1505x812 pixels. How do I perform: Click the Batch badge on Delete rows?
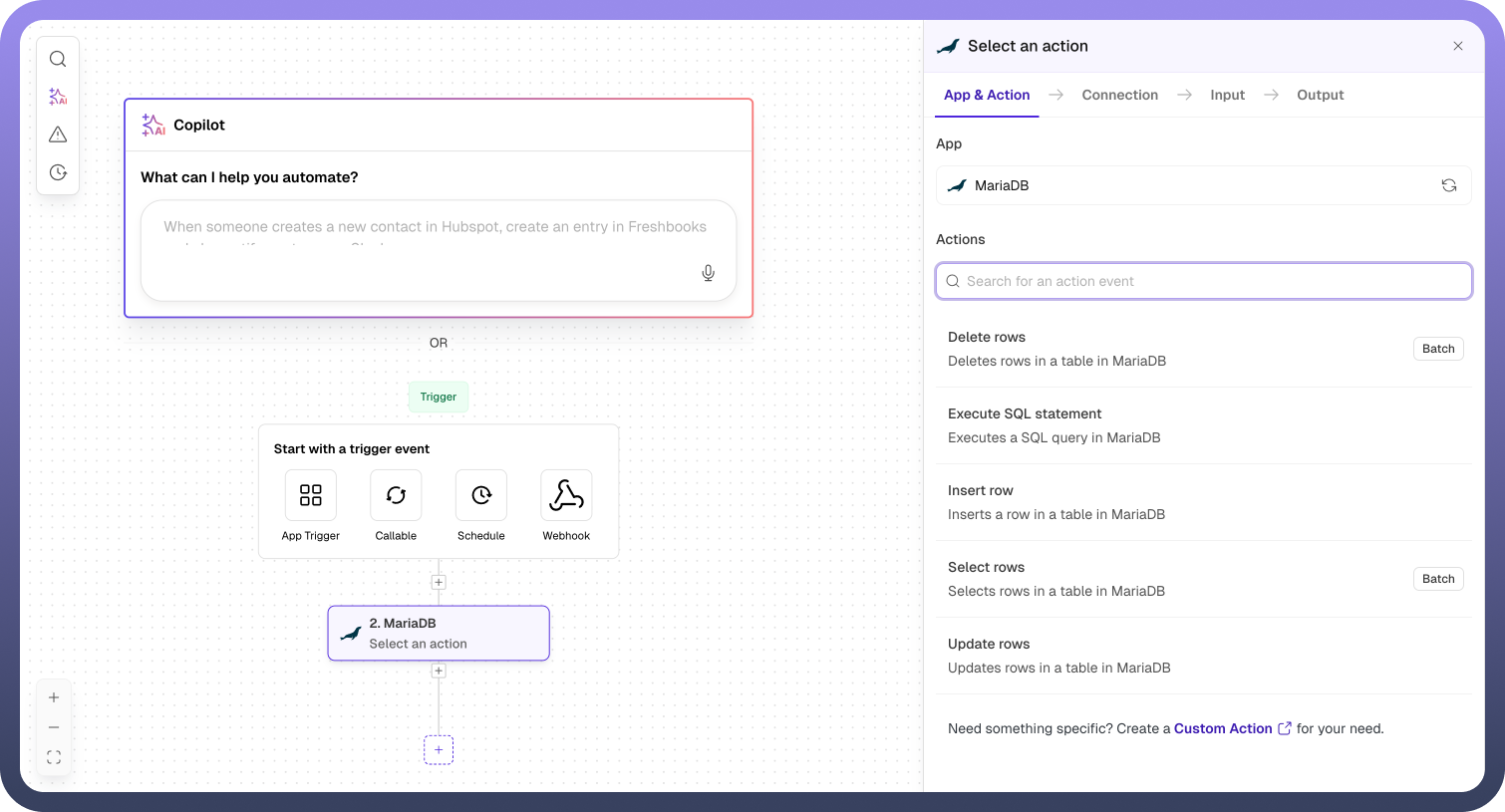click(x=1438, y=349)
